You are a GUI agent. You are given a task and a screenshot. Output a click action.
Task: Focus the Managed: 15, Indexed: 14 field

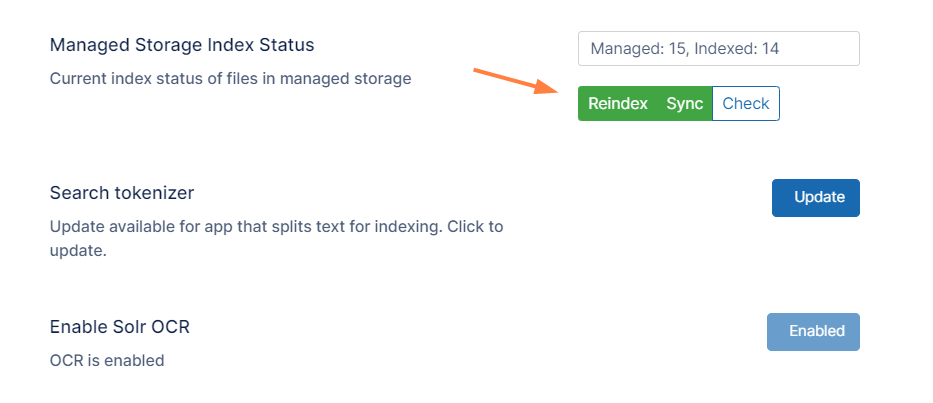point(718,49)
